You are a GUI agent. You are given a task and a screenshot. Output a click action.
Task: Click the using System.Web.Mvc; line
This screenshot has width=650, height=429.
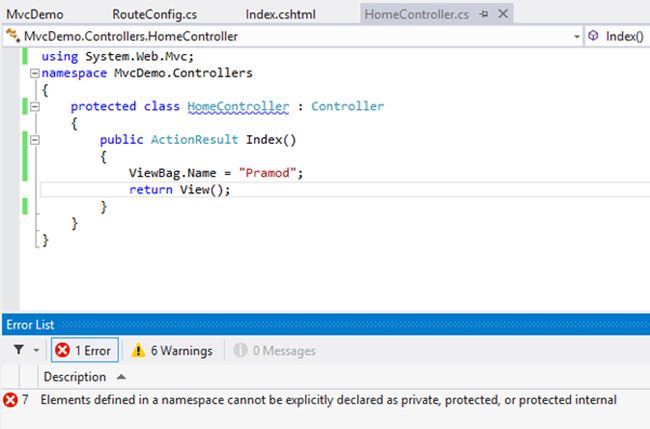pyautogui.click(x=117, y=57)
